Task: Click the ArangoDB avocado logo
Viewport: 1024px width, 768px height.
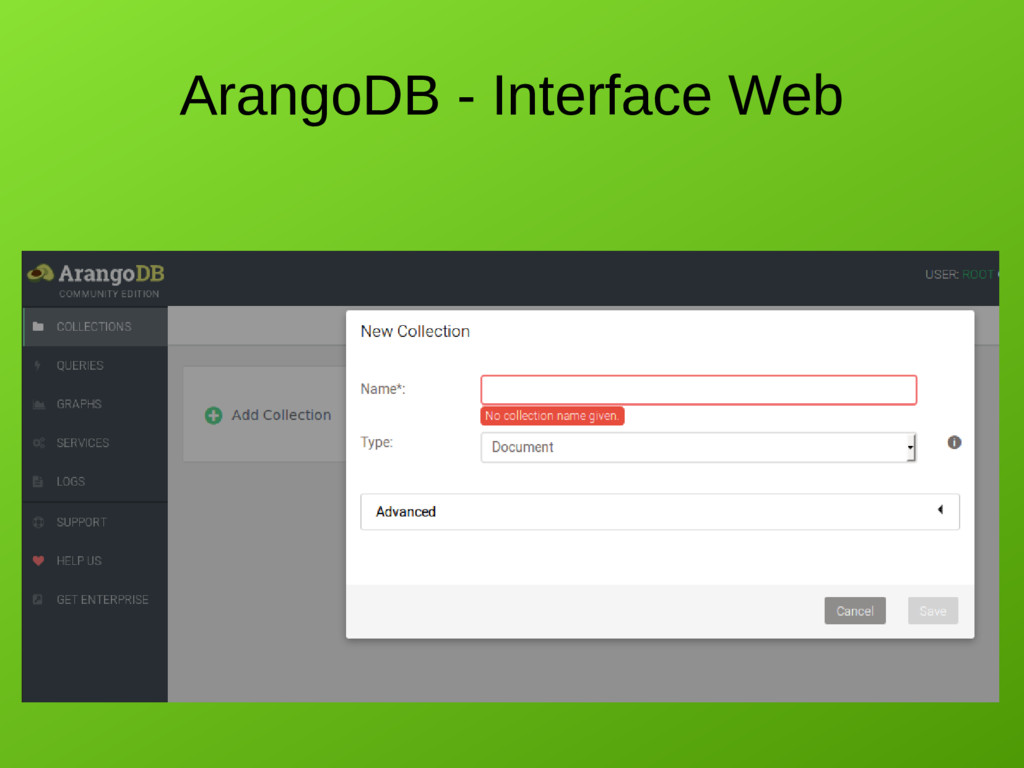Action: point(40,273)
